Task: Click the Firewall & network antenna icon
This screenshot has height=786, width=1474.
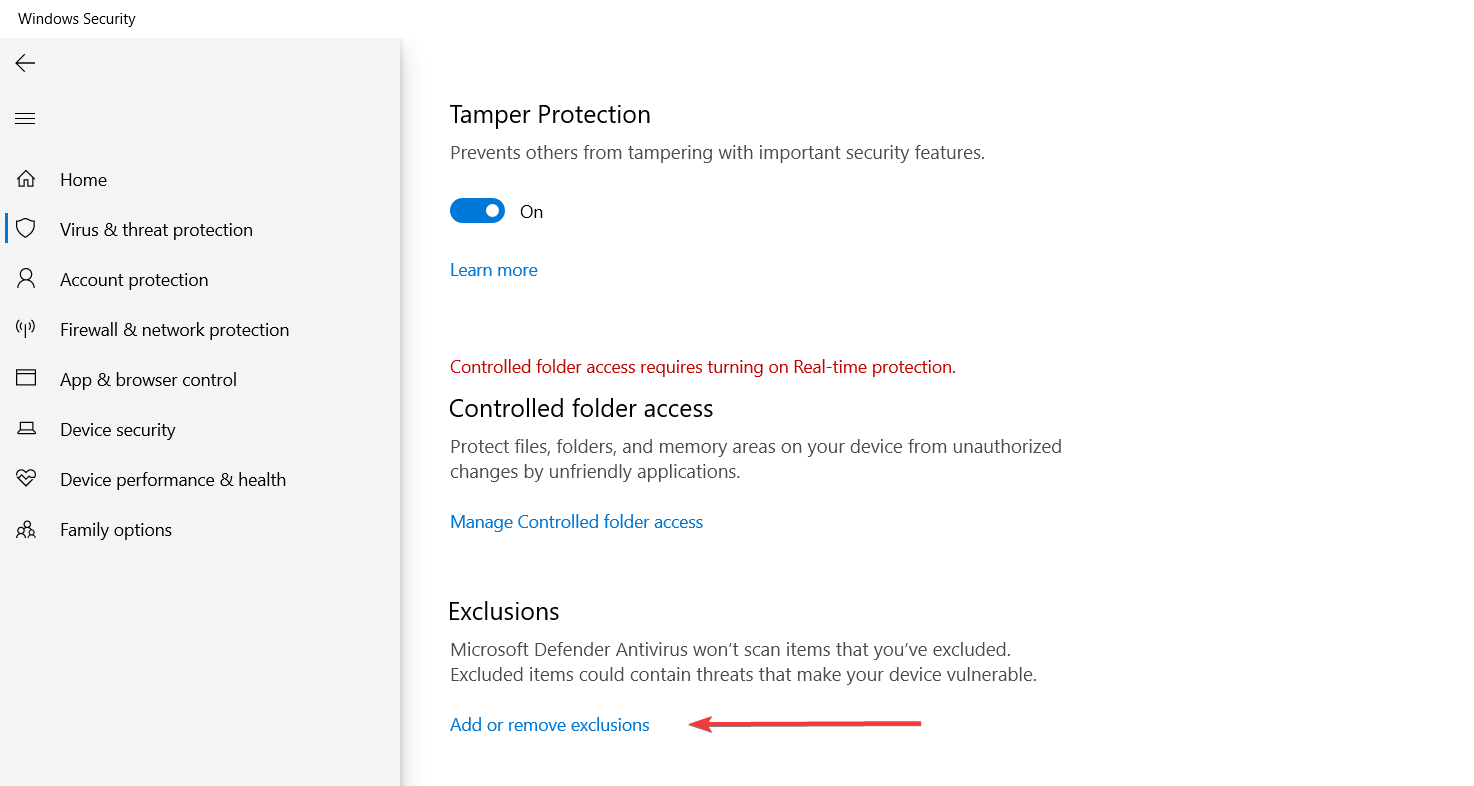Action: coord(26,329)
